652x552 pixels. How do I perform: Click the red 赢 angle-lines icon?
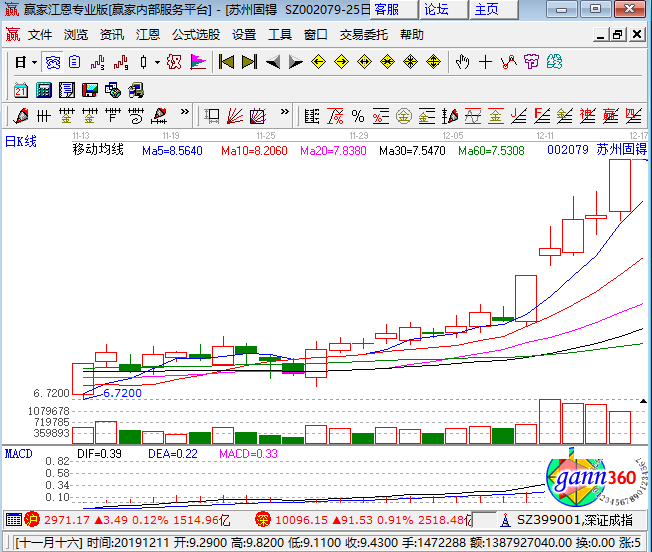click(610, 116)
